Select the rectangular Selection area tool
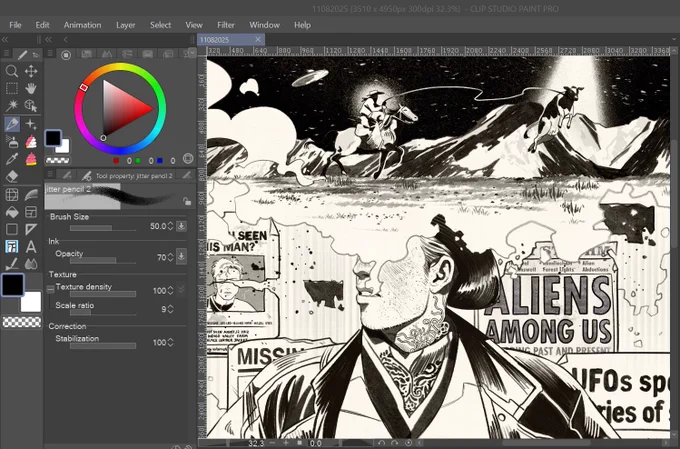680x449 pixels. click(x=12, y=88)
